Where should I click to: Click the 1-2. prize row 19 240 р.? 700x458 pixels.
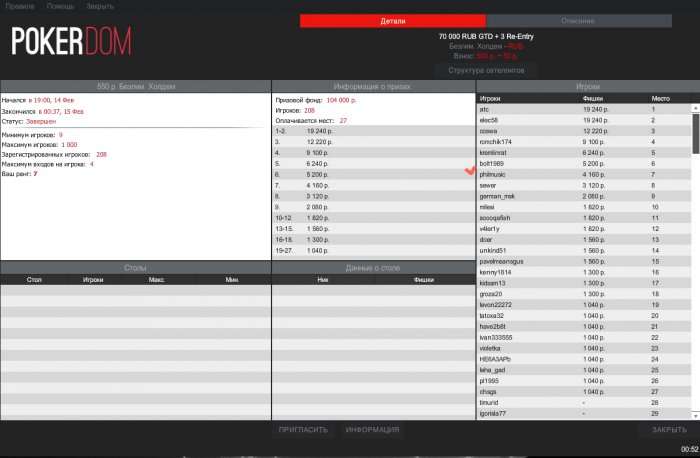(x=374, y=131)
